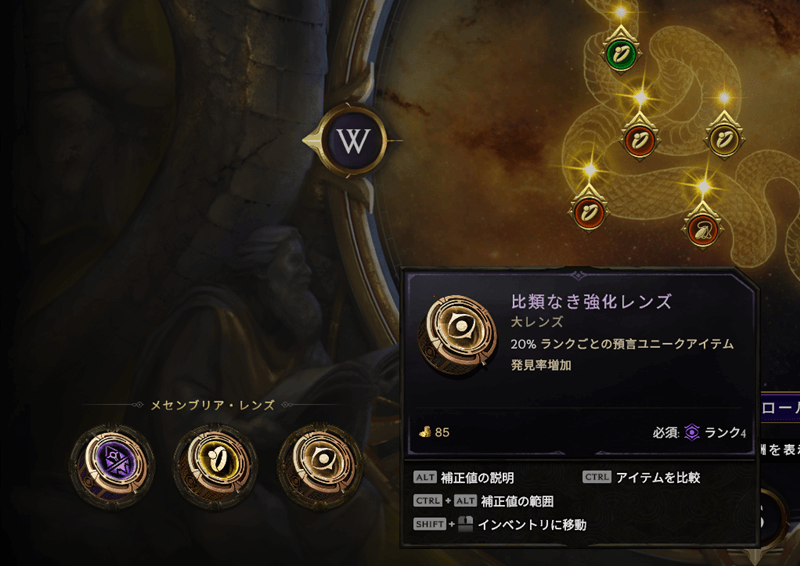Select the red serpent amulet node

[x=702, y=229]
